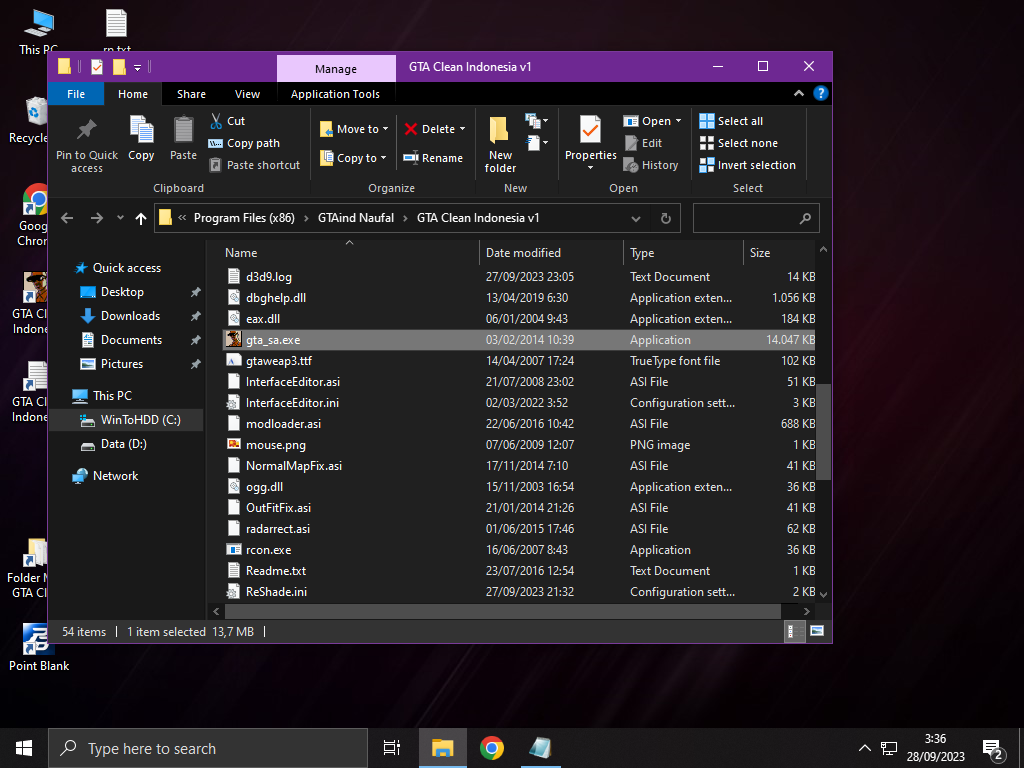The image size is (1024, 768).
Task: Open Task View on taskbar
Action: (x=392, y=748)
